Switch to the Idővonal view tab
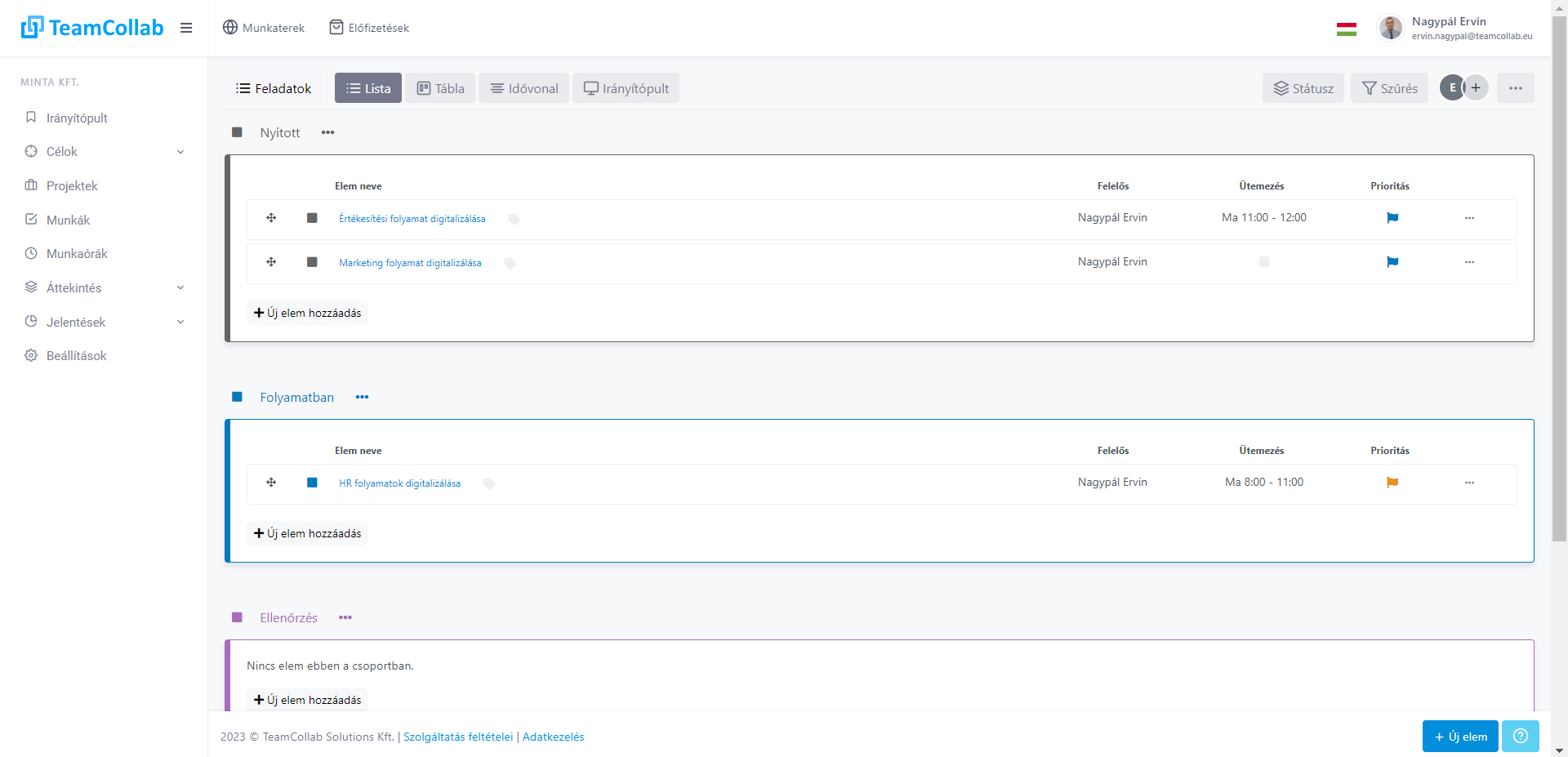 point(523,88)
